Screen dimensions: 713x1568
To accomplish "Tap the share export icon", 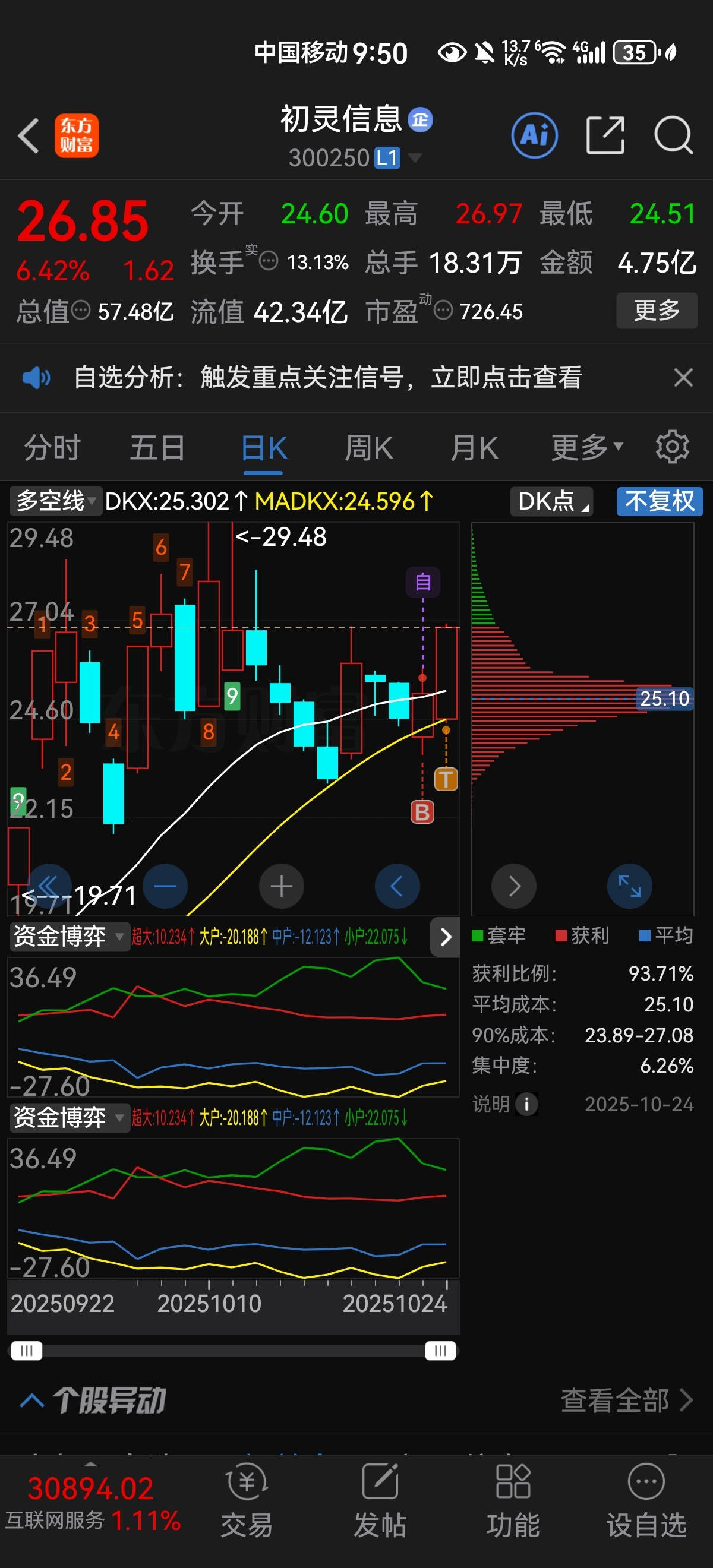I will [605, 135].
